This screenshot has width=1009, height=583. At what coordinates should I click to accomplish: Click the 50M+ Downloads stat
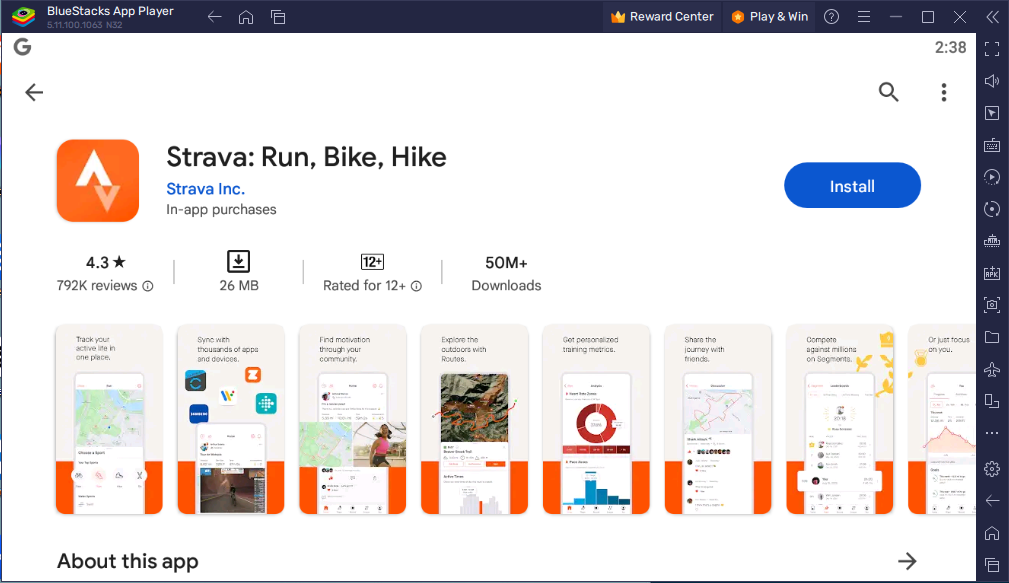point(506,273)
